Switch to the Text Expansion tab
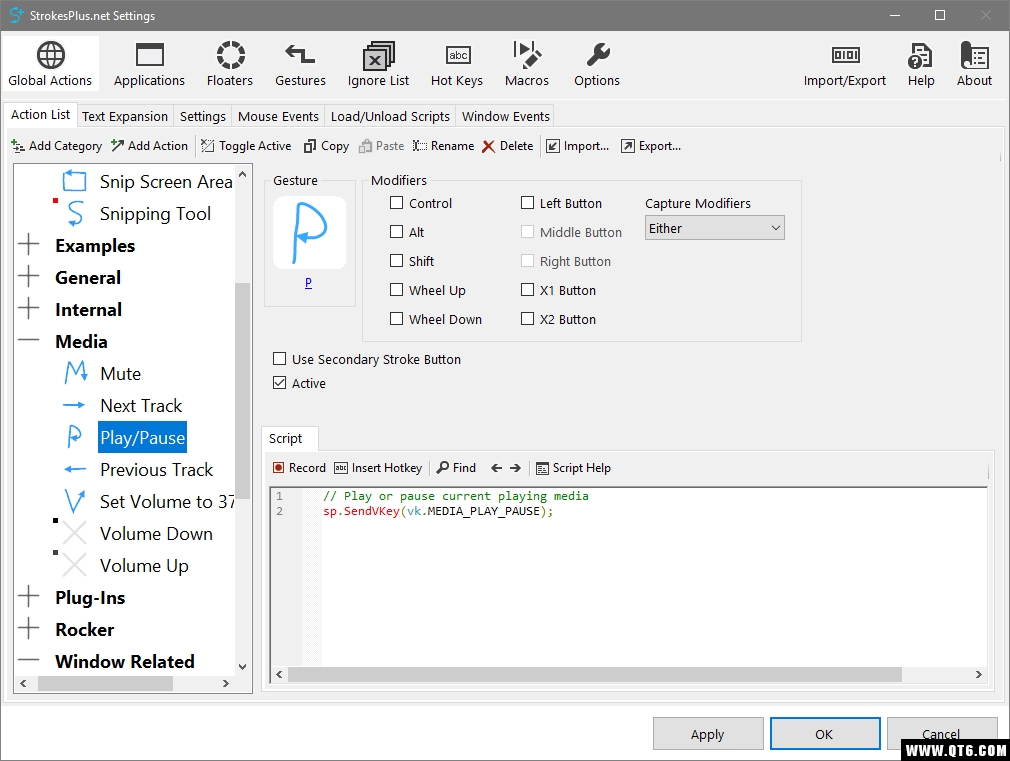This screenshot has height=761, width=1010. [x=125, y=117]
